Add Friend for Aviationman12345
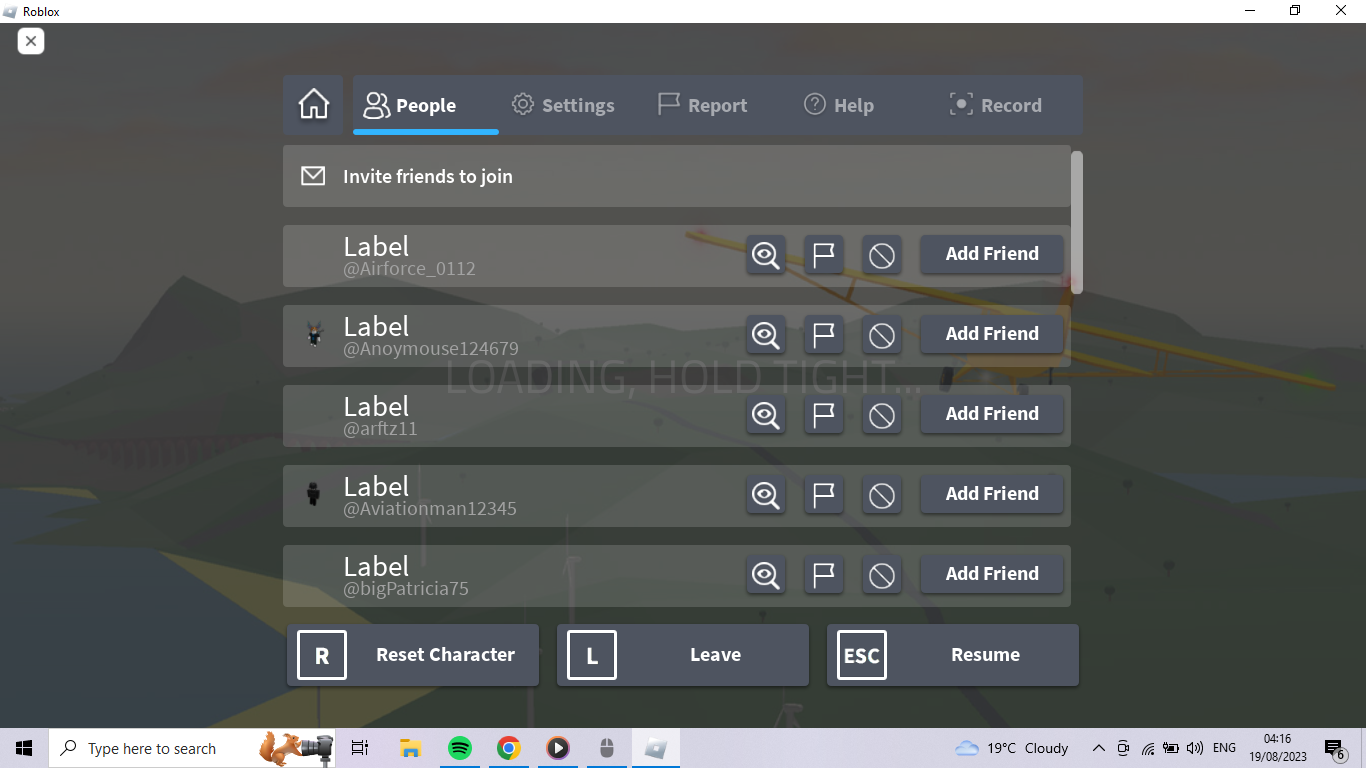Screen dimensions: 1366x768 click(992, 494)
